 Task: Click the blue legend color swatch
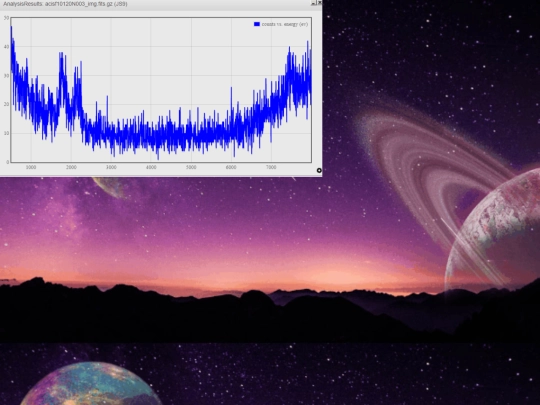(257, 24)
